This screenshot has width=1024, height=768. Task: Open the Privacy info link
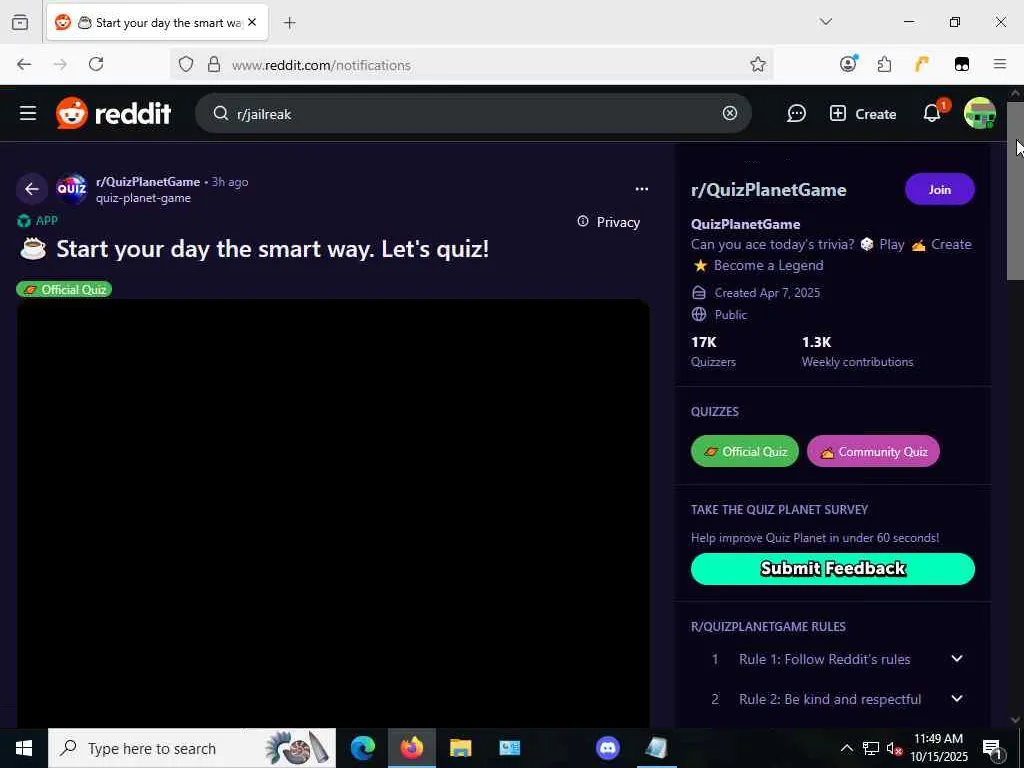click(x=609, y=222)
